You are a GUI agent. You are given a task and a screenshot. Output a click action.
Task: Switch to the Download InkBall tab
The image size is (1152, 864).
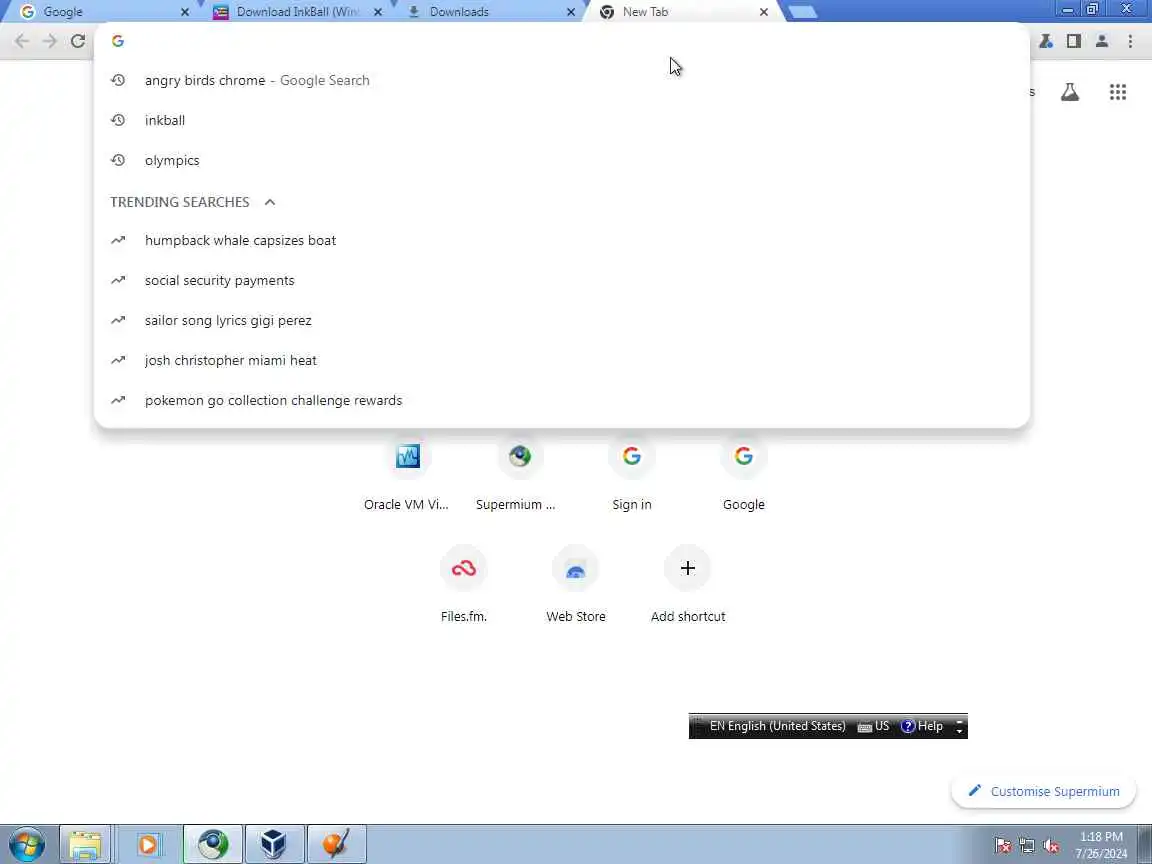294,12
